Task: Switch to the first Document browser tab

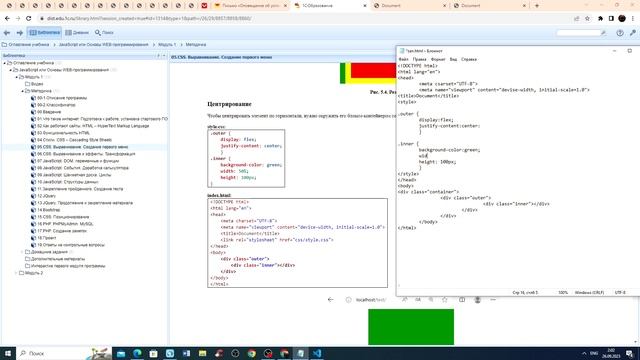Action: click(409, 6)
